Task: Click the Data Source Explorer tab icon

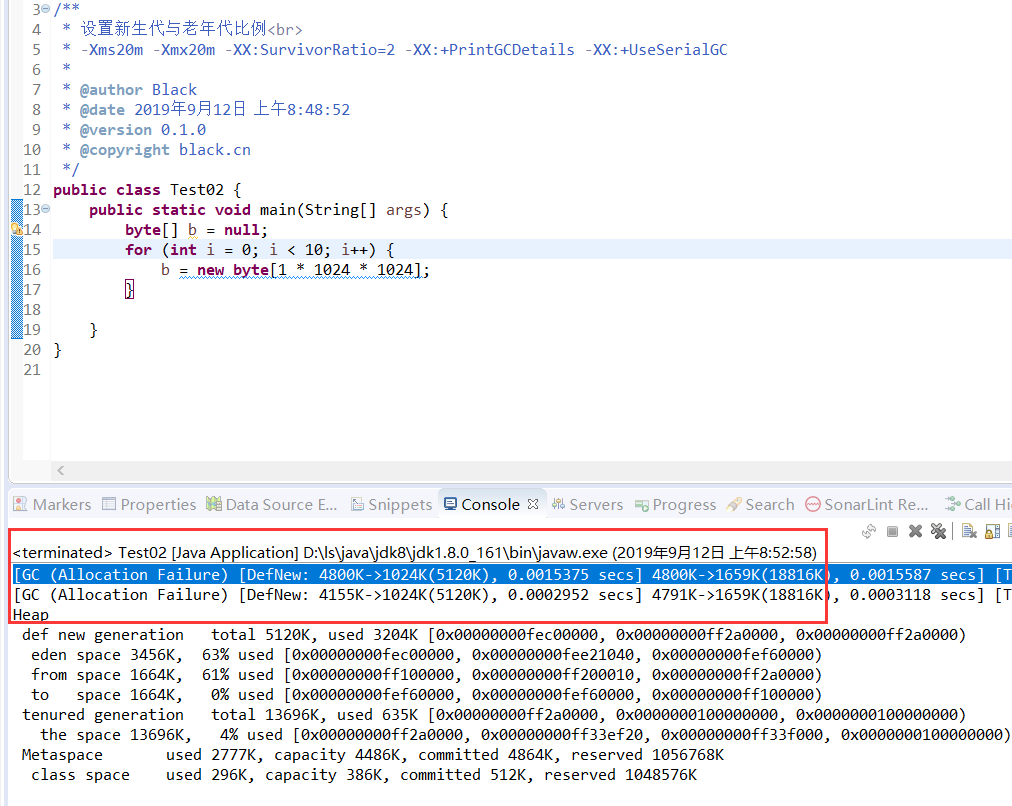Action: [x=214, y=503]
